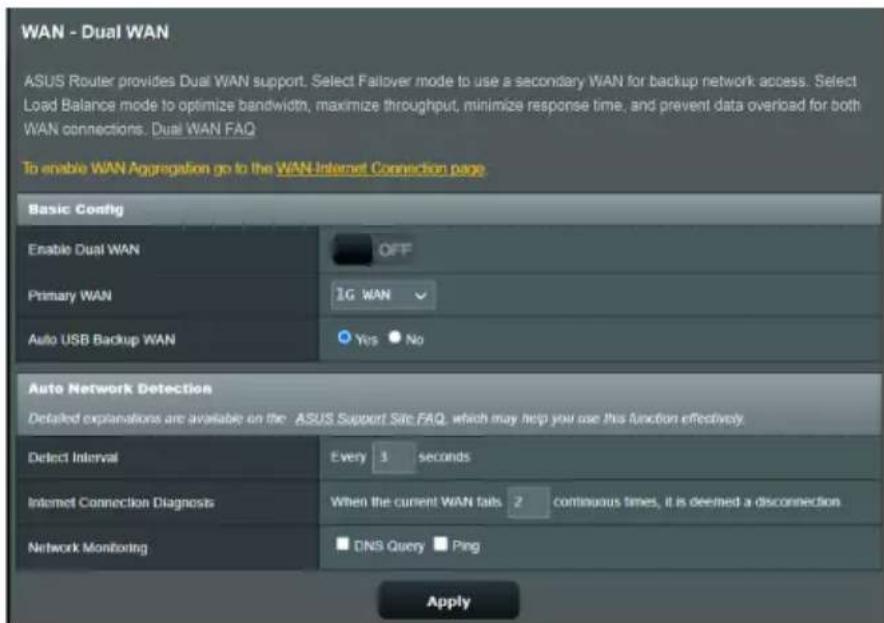Click the Enable Dual WAN label
Screen dimensions: 884x623
click(83, 250)
